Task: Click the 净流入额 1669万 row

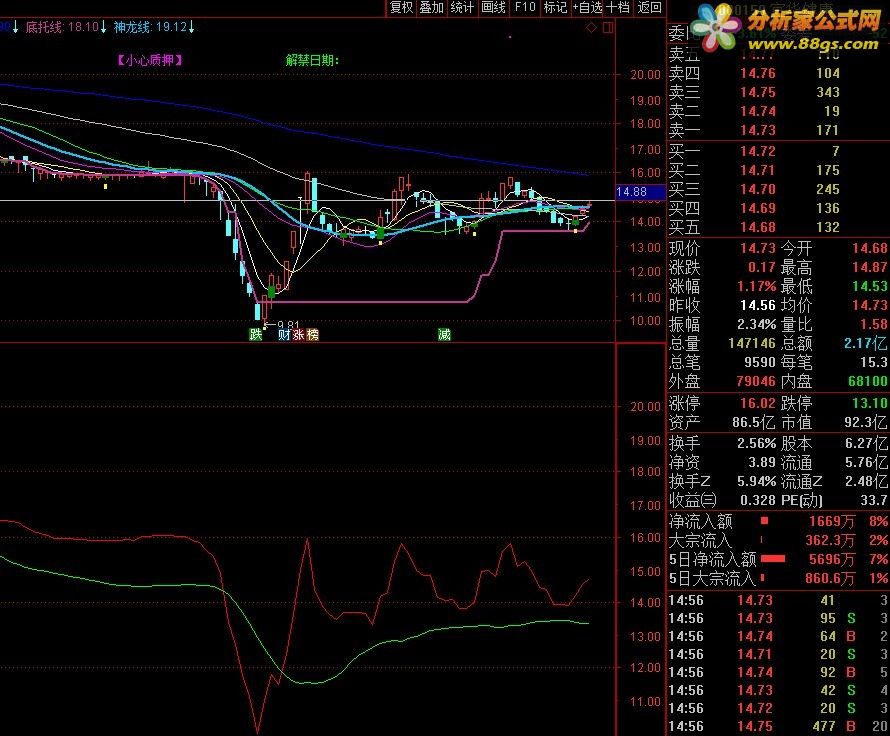Action: coord(779,521)
